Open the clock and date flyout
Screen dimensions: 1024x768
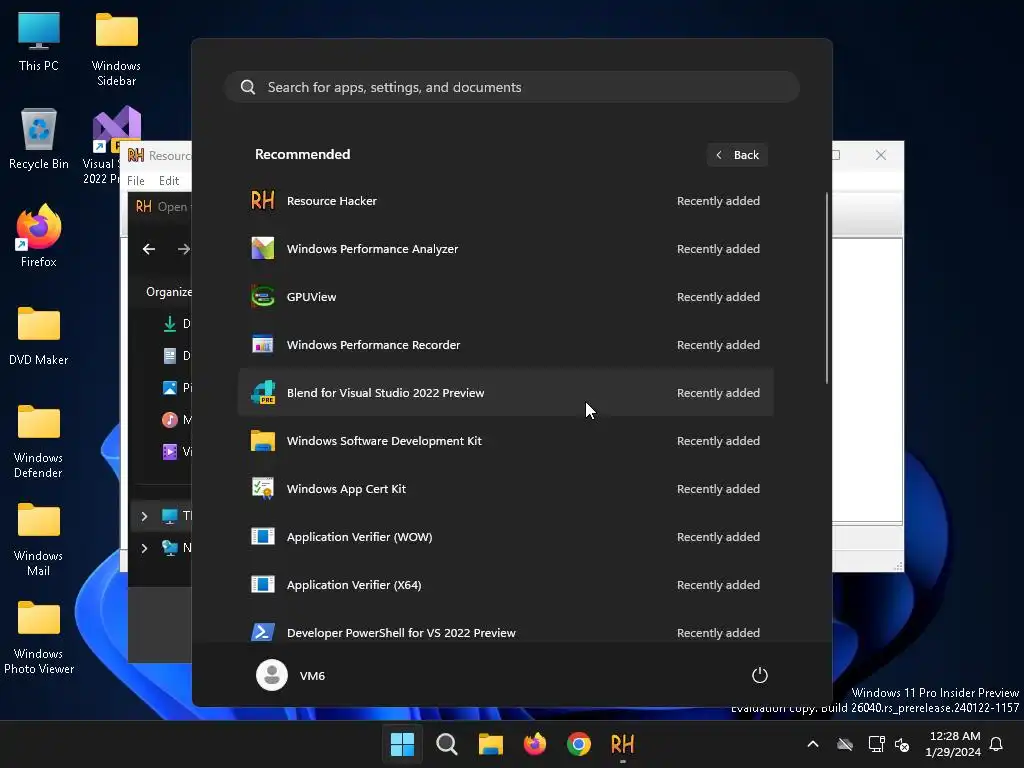[953, 744]
